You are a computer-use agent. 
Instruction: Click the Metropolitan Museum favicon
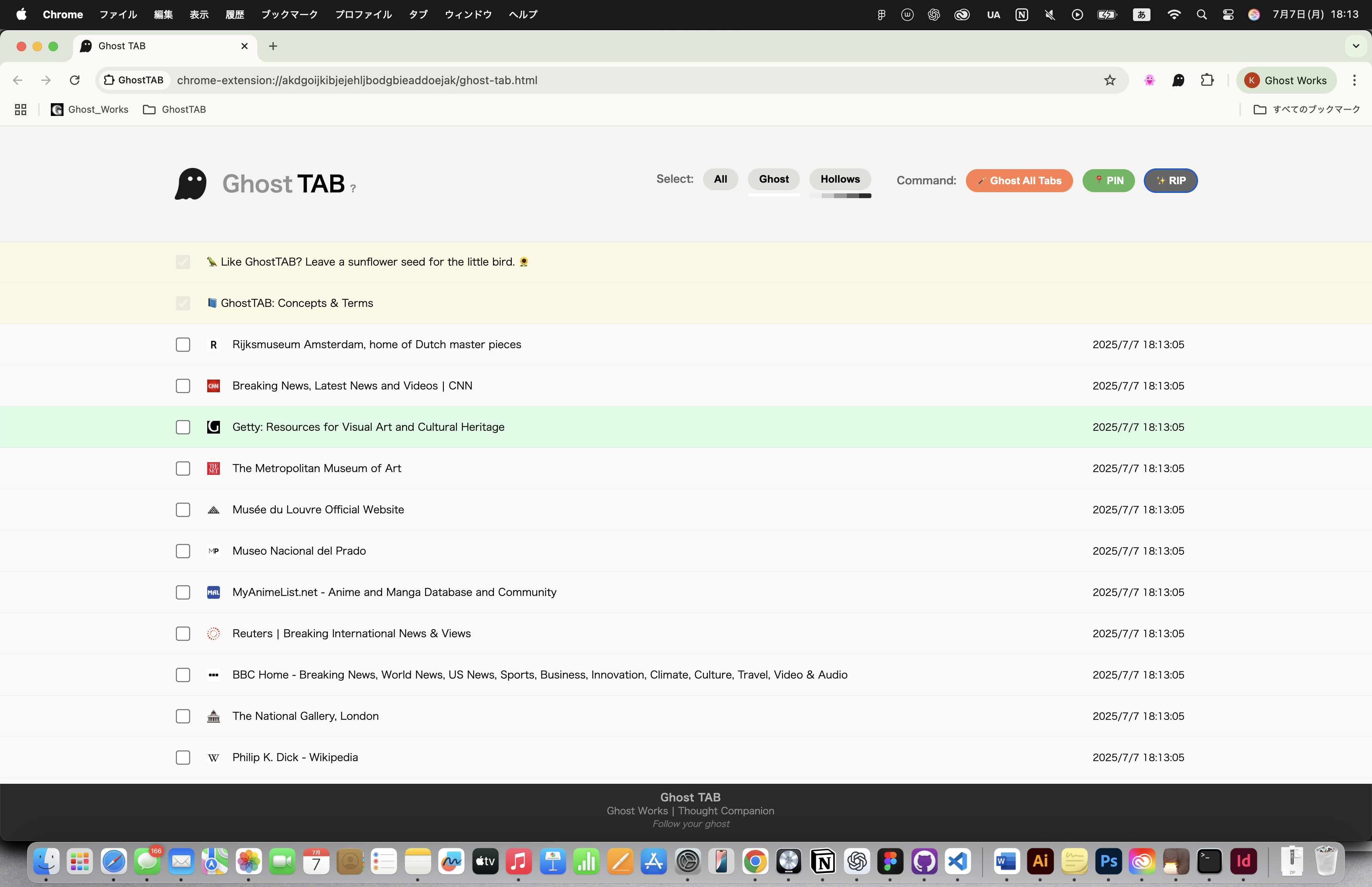tap(214, 468)
